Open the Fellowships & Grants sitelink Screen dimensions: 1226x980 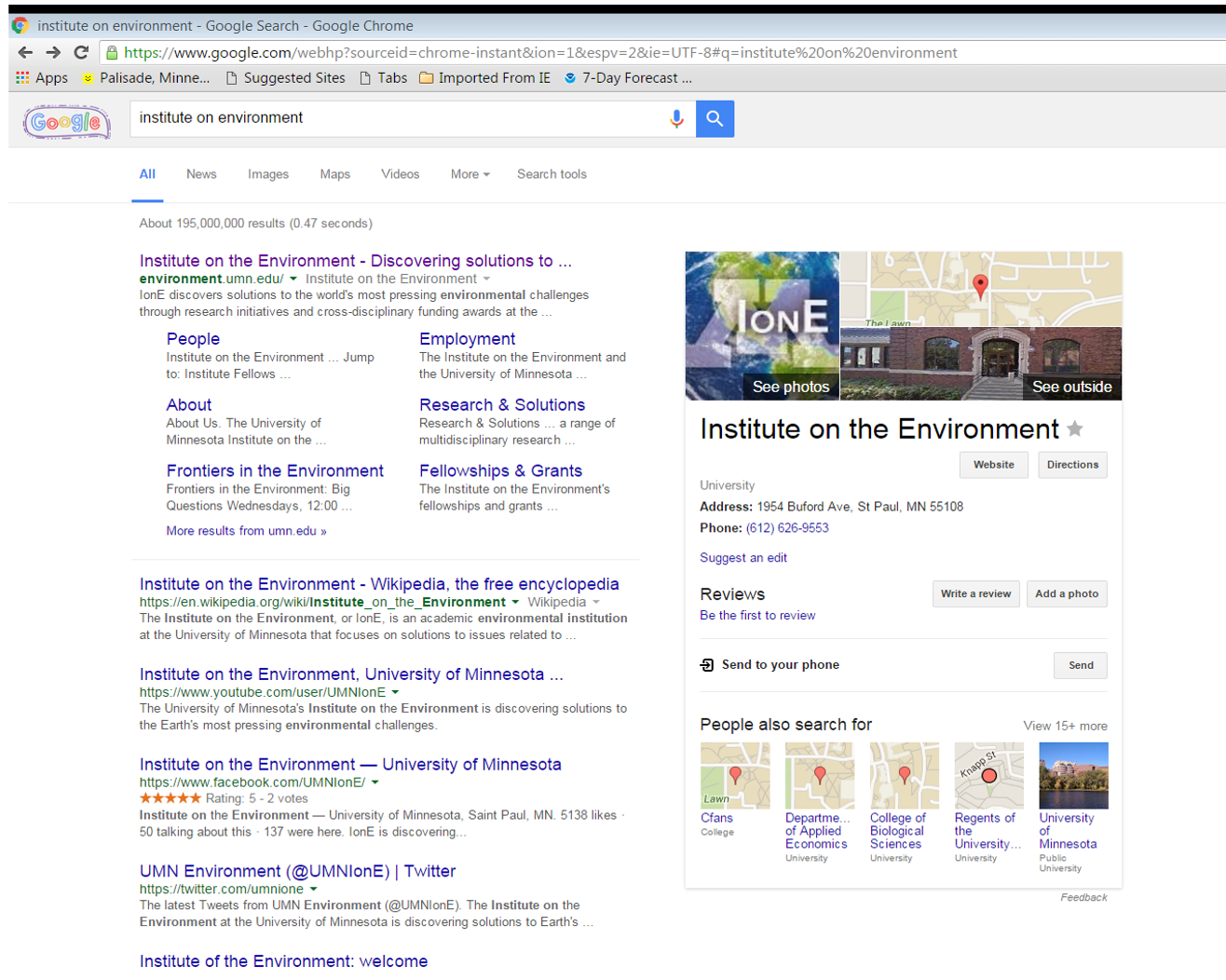[500, 471]
